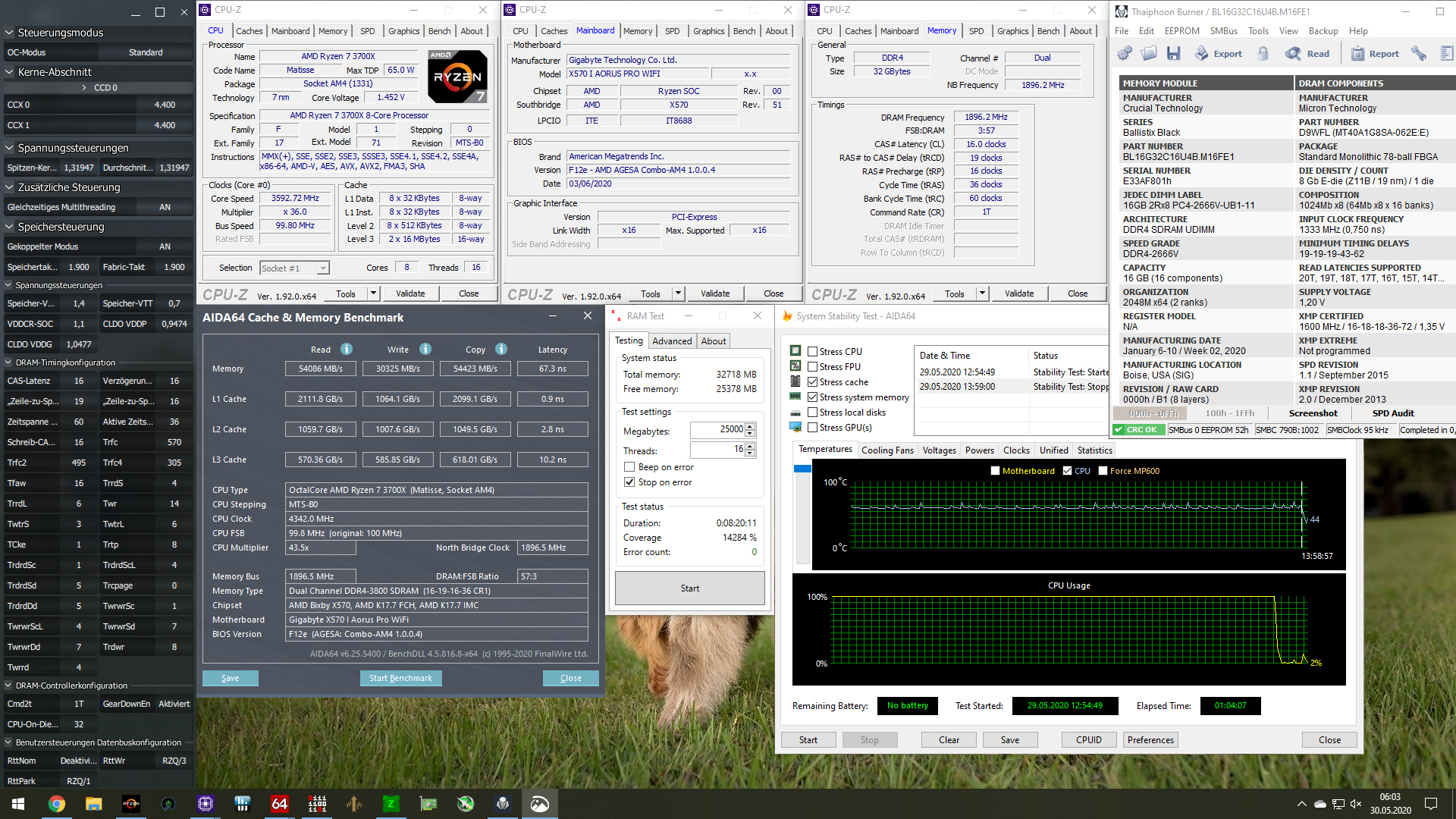Click inside the Megabytes input field
This screenshot has height=819, width=1456.
point(717,430)
